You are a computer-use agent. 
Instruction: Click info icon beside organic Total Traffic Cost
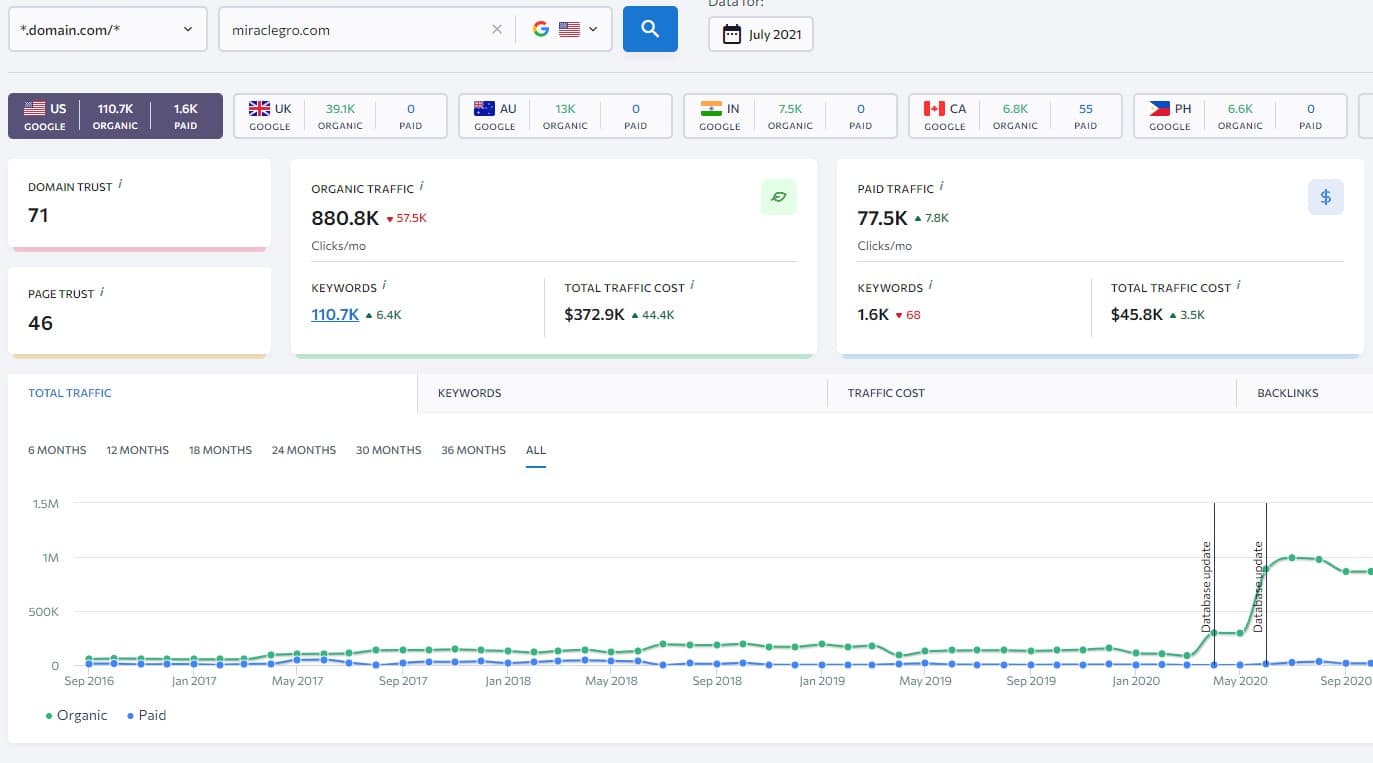pos(692,285)
